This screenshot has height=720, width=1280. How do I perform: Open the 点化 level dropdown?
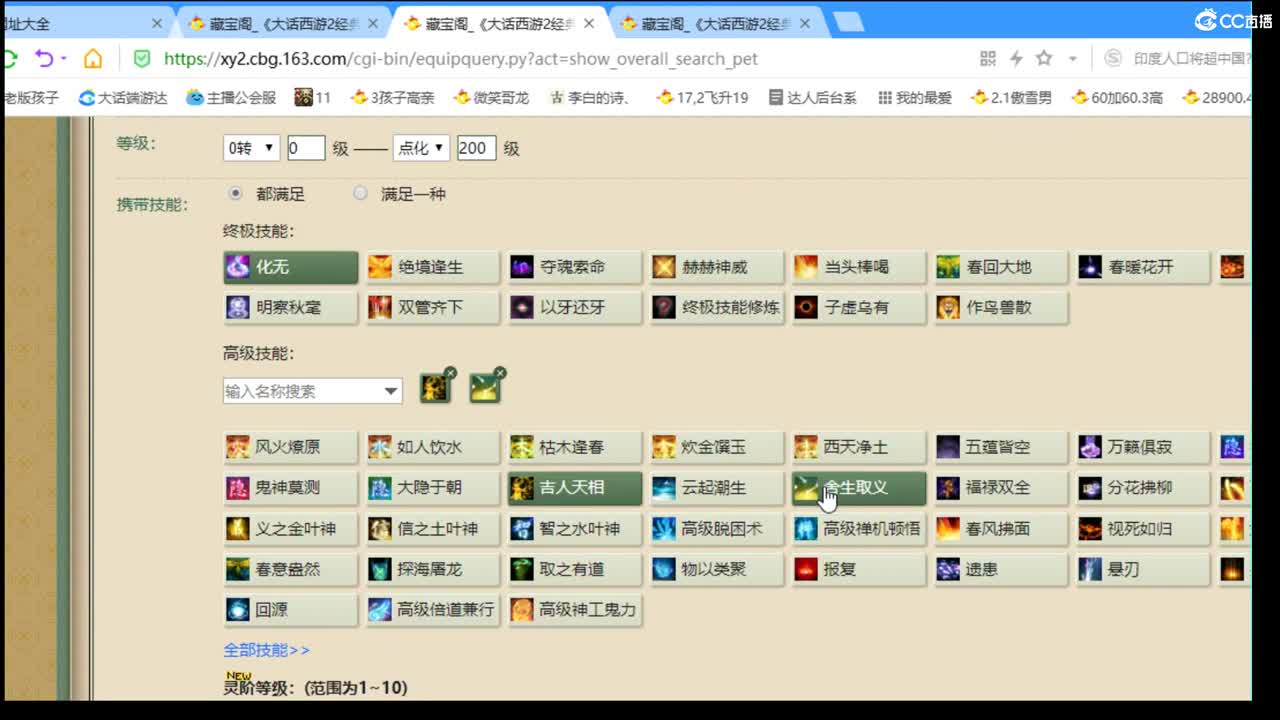coord(421,148)
